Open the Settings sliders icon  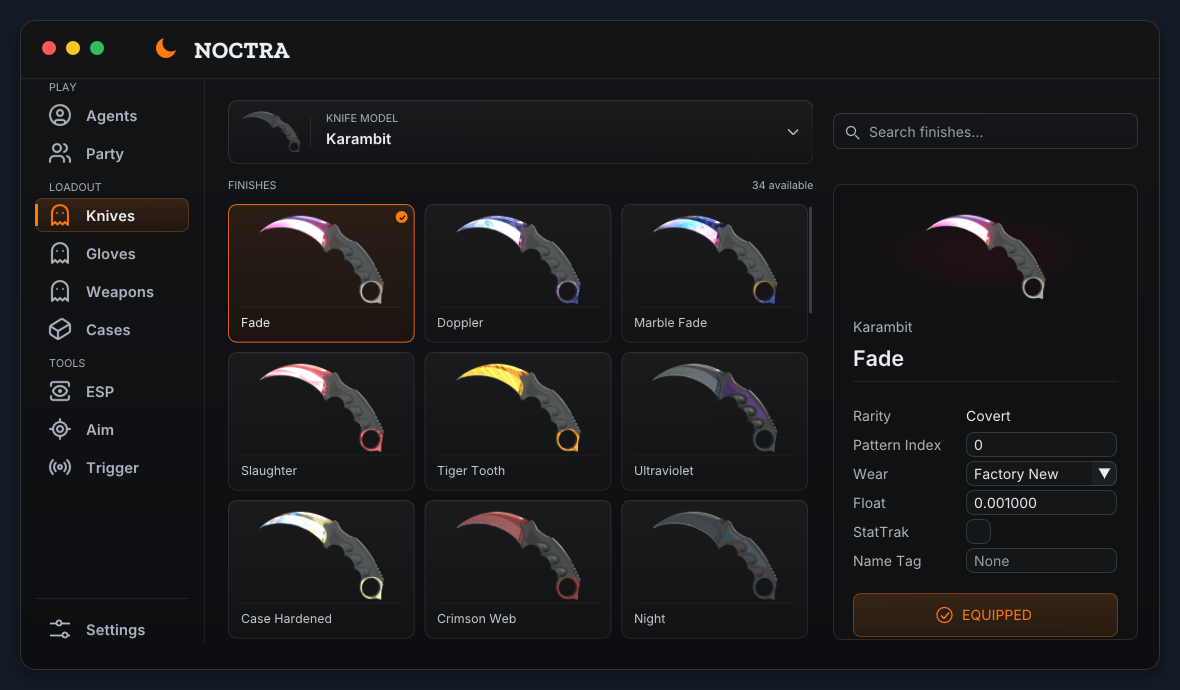[x=60, y=630]
